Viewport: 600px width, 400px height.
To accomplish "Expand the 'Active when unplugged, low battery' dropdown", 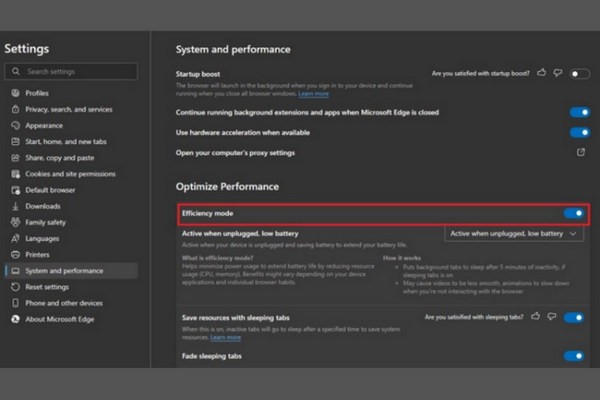I will (514, 233).
